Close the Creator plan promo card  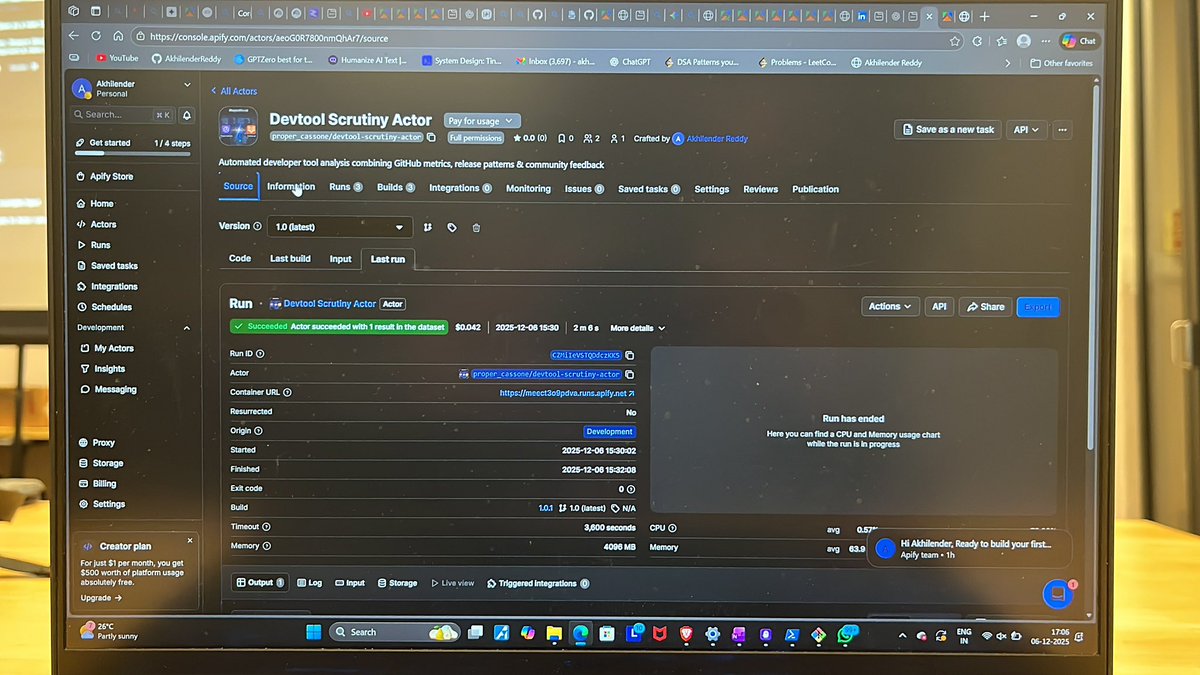pyautogui.click(x=189, y=540)
